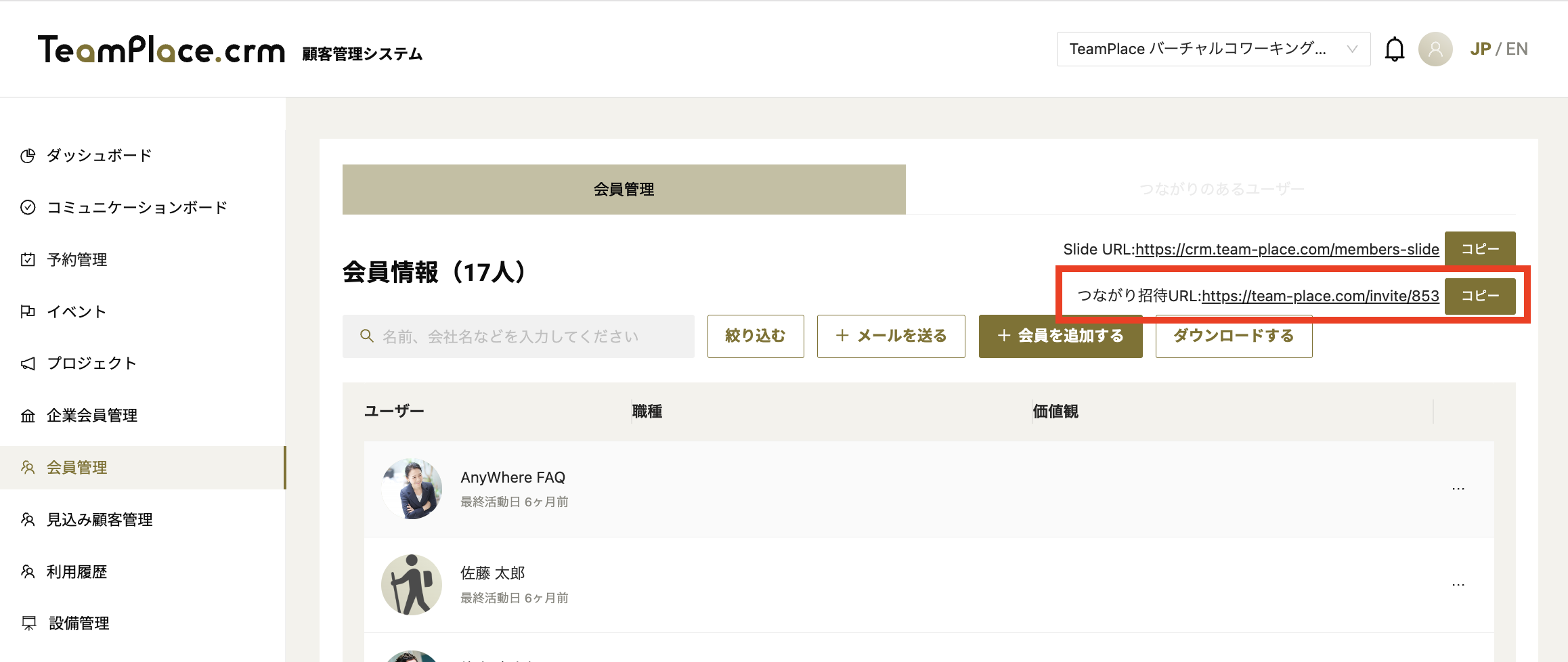Click the dashboard pie chart icon

28,156
